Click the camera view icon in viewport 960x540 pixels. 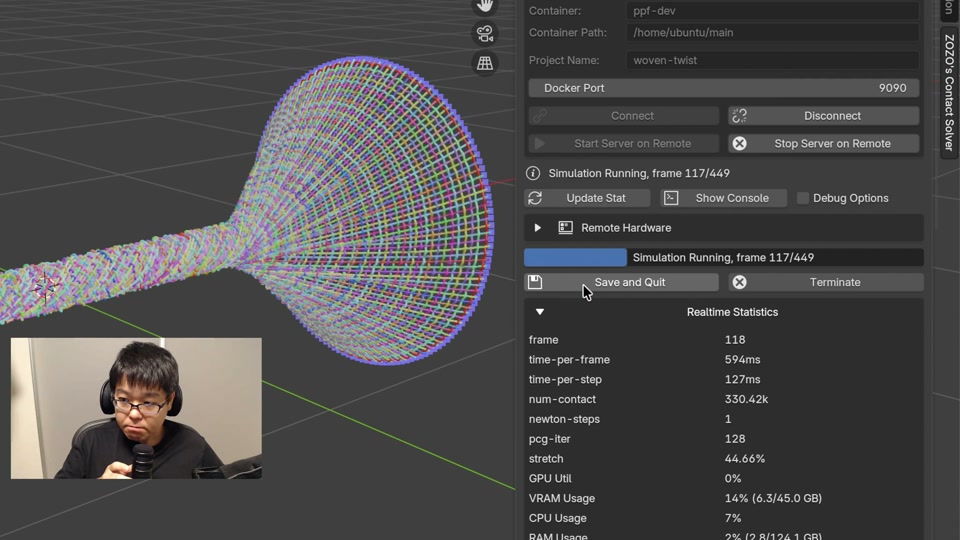click(x=485, y=34)
